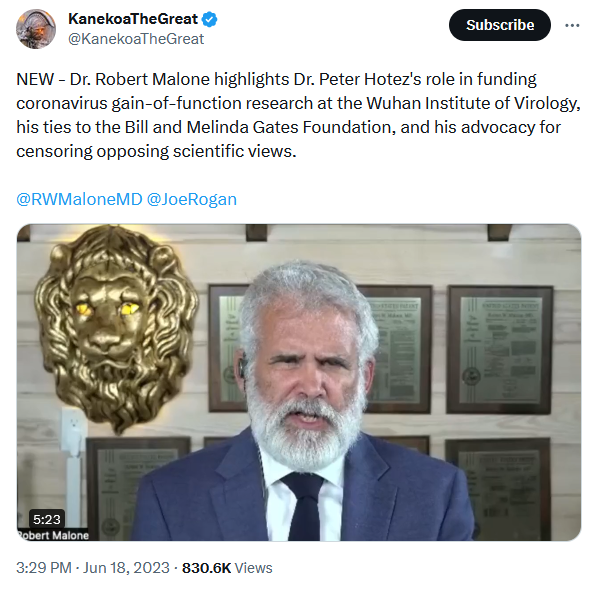Click the Jun 18, 2023 date

tap(126, 568)
